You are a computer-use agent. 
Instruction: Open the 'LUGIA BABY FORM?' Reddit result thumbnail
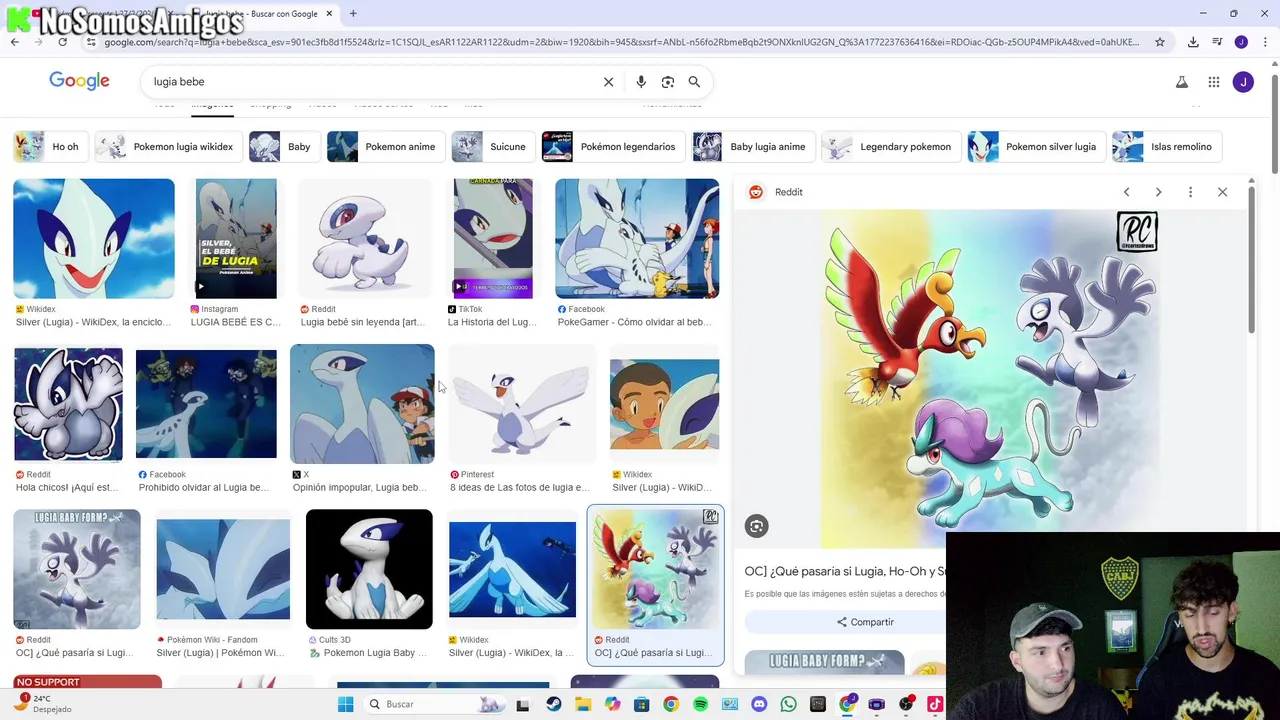(x=77, y=569)
